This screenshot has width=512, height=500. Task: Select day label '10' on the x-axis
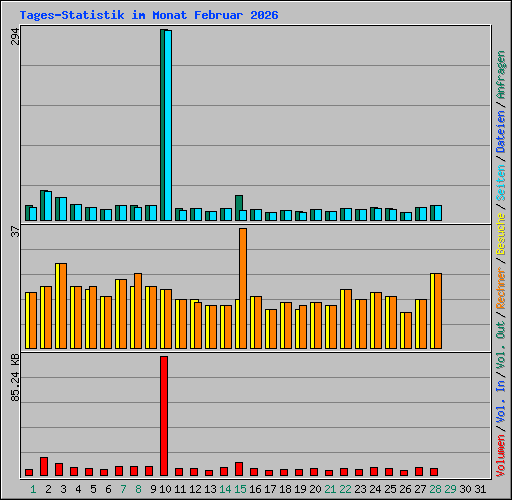165,489
